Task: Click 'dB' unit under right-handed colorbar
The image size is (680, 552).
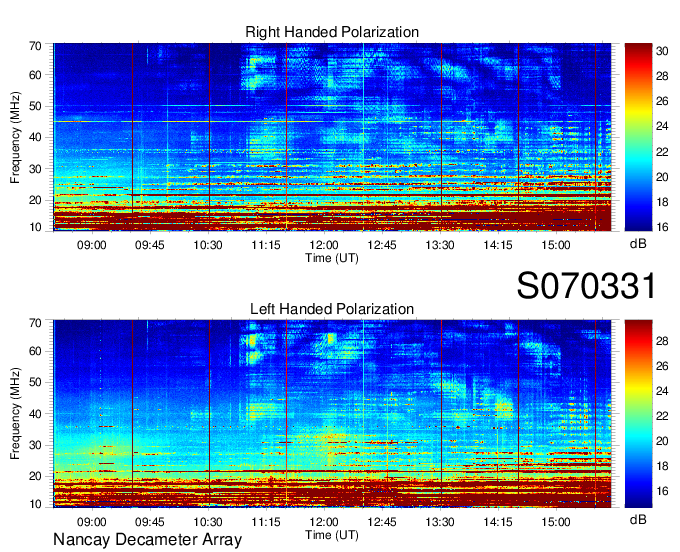Action: (x=638, y=244)
